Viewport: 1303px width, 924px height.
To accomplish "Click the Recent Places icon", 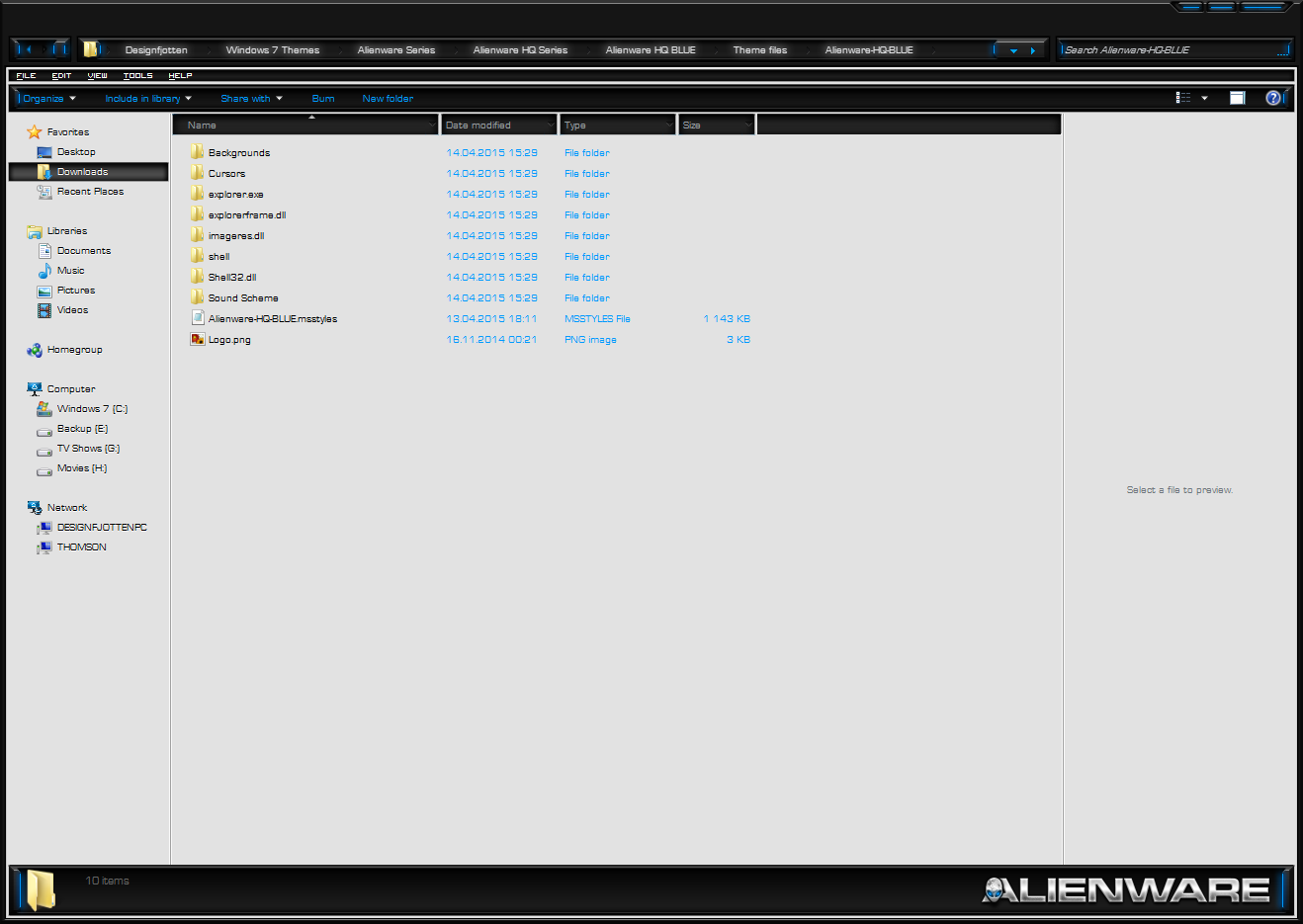I will (44, 192).
